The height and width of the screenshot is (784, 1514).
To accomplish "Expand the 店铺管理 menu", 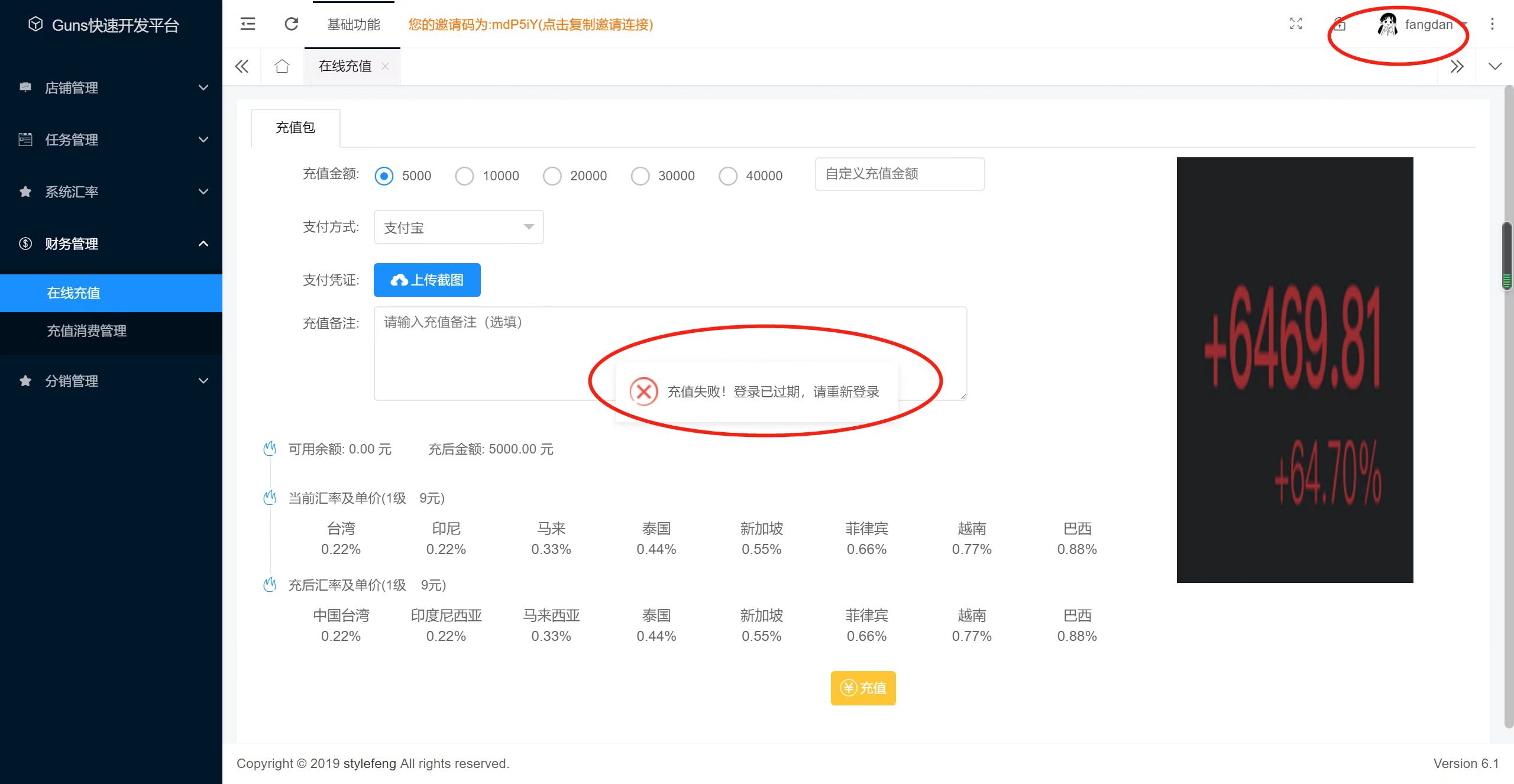I will [111, 88].
